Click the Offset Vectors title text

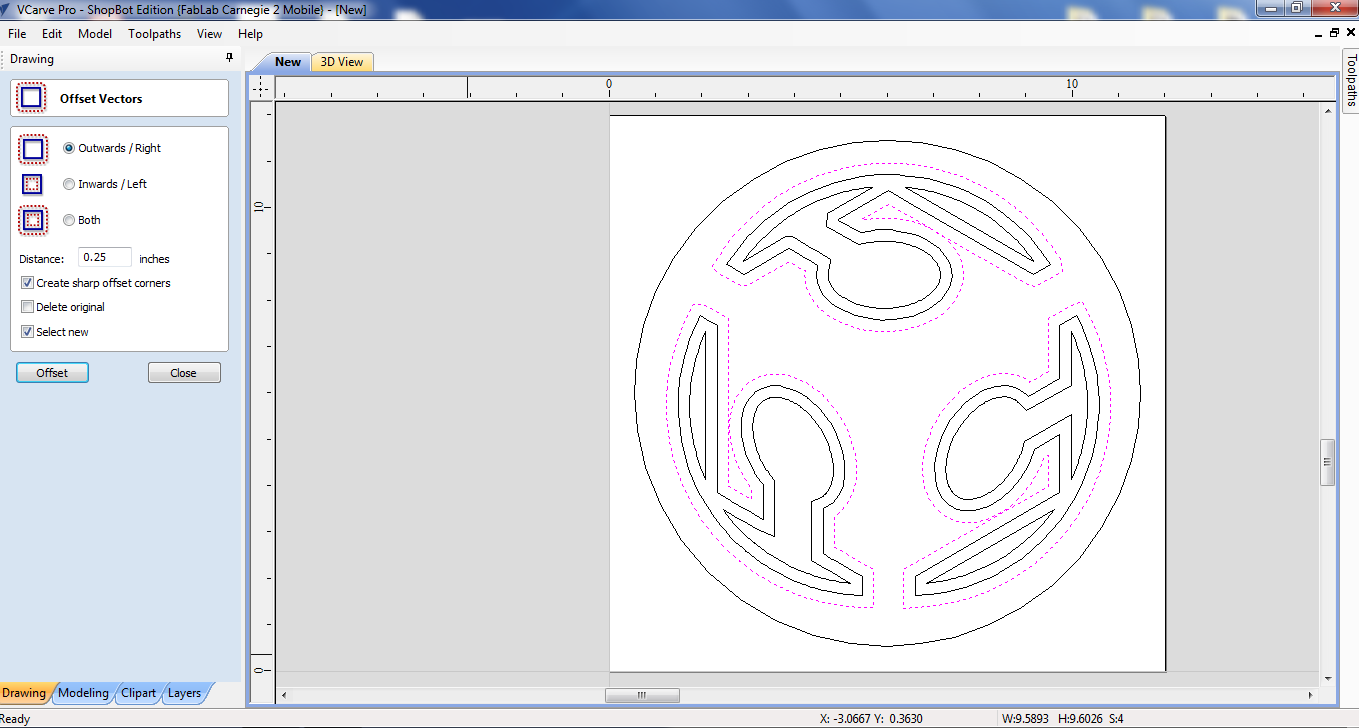(x=101, y=99)
